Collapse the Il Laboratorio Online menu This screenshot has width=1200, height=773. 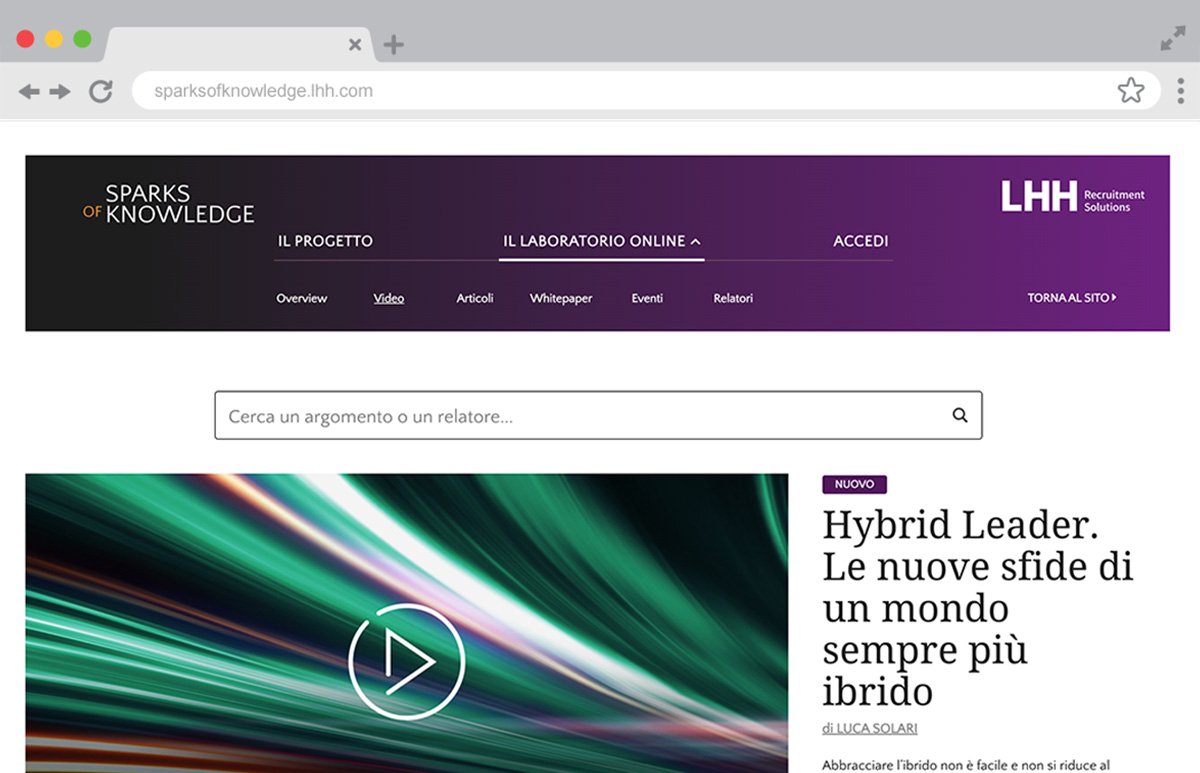pos(601,241)
